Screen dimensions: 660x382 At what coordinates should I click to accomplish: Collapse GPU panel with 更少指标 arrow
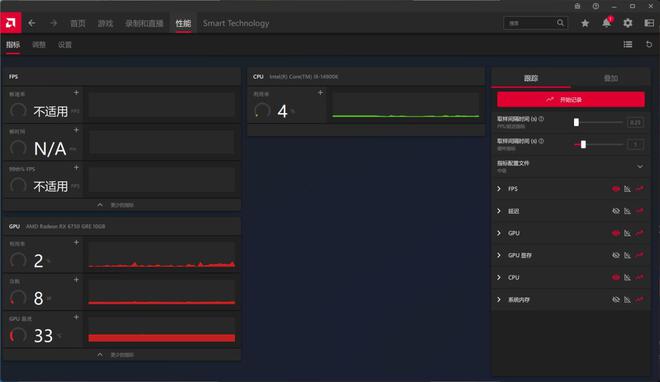pos(100,355)
